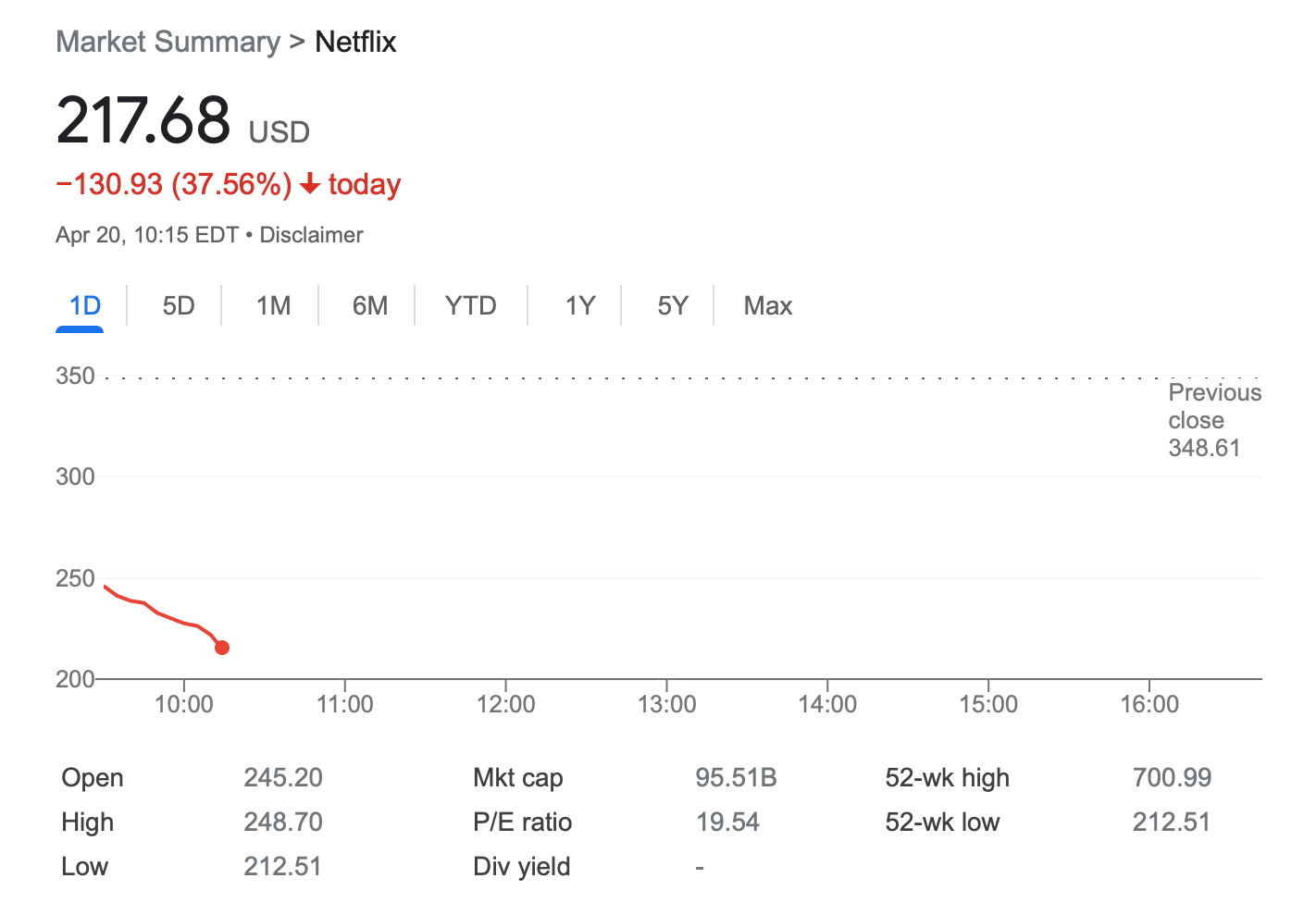The width and height of the screenshot is (1316, 903).
Task: Click the P/E ratio value 19.54
Action: (x=728, y=823)
